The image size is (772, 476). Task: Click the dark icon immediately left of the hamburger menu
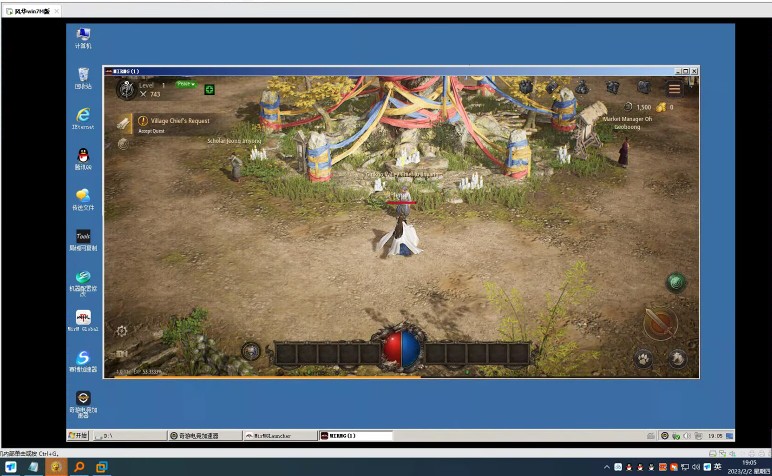click(x=643, y=88)
